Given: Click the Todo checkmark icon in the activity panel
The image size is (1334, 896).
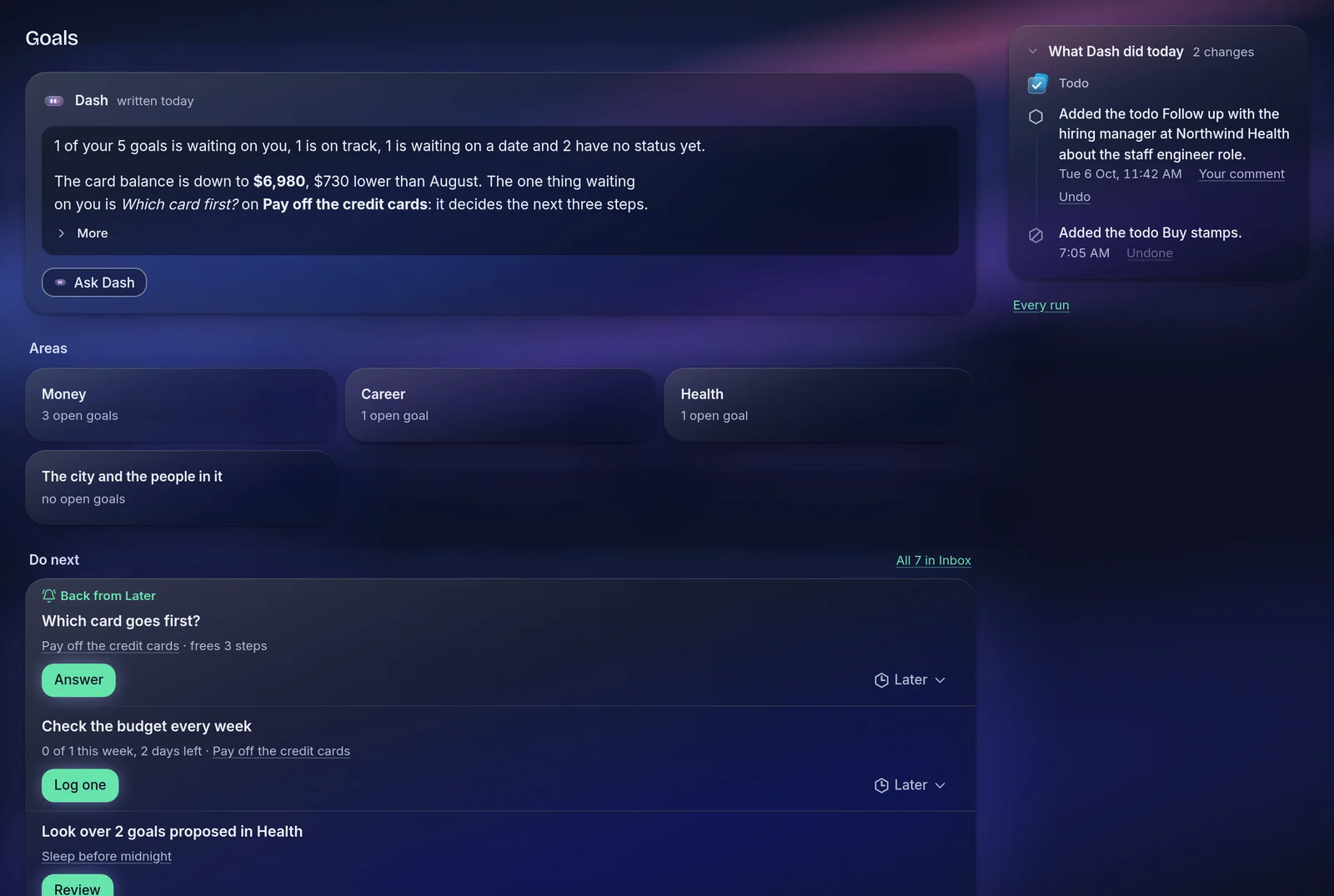Looking at the screenshot, I should point(1037,83).
